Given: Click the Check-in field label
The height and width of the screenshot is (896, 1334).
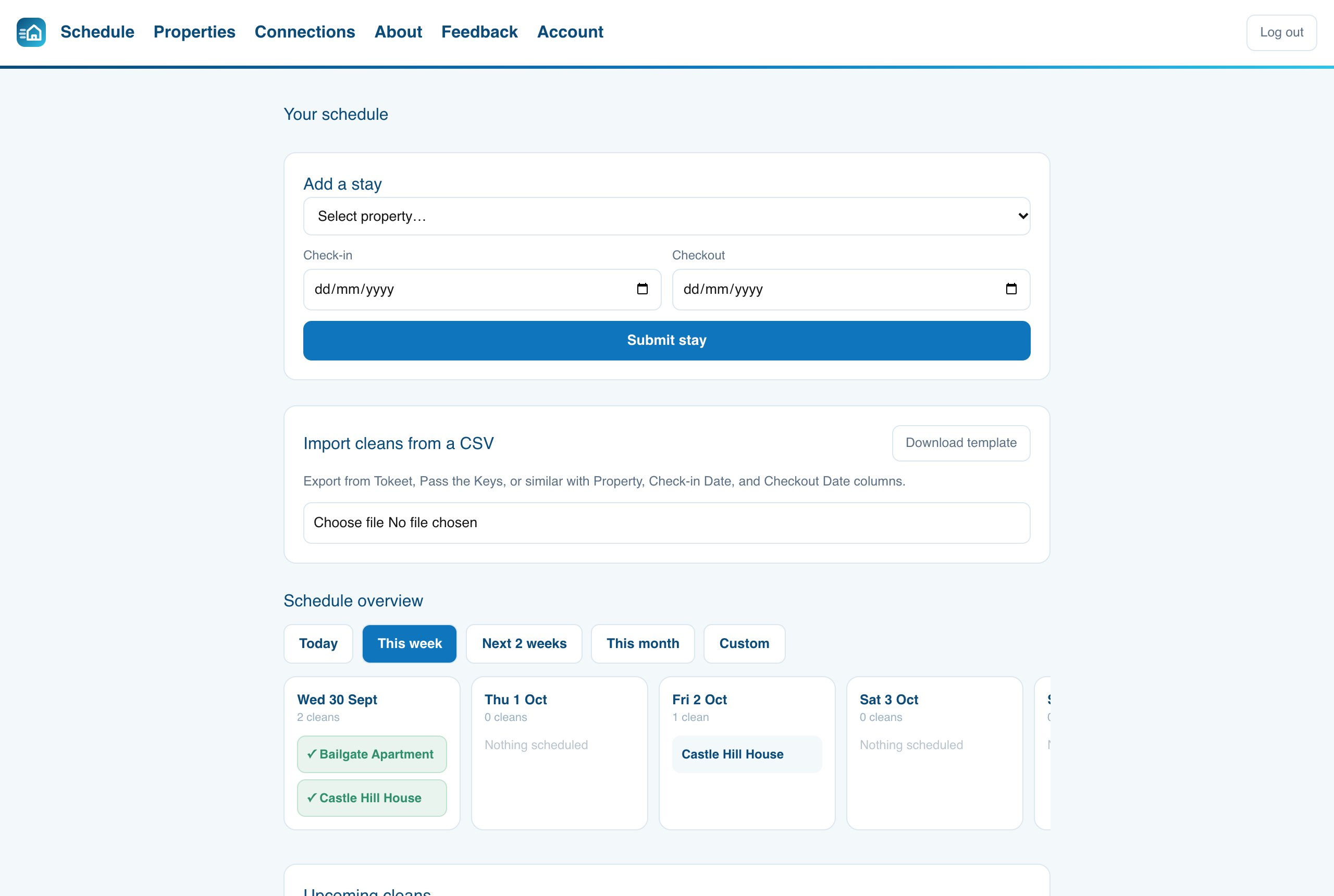Looking at the screenshot, I should pos(327,255).
